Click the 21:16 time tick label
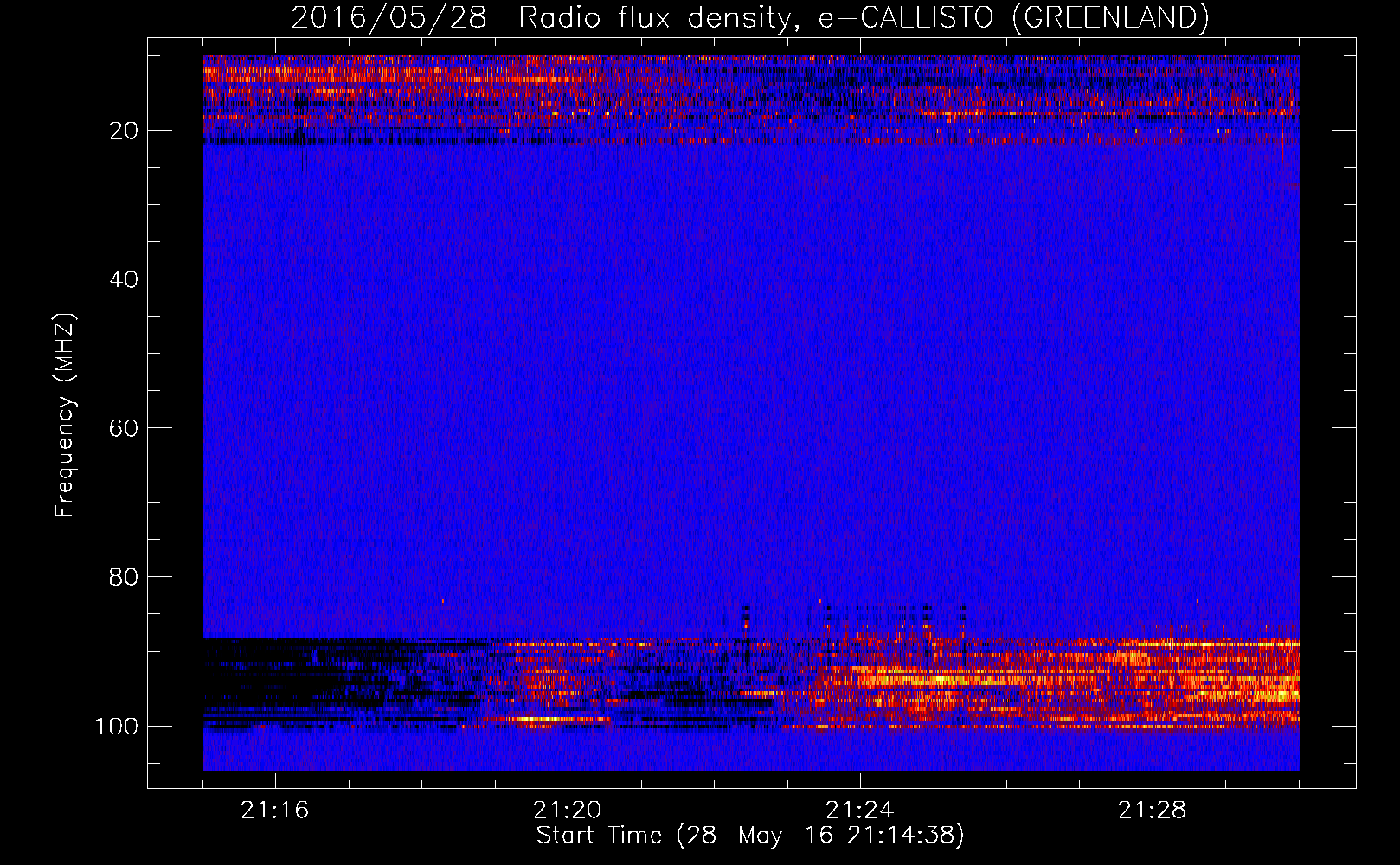 pos(275,811)
